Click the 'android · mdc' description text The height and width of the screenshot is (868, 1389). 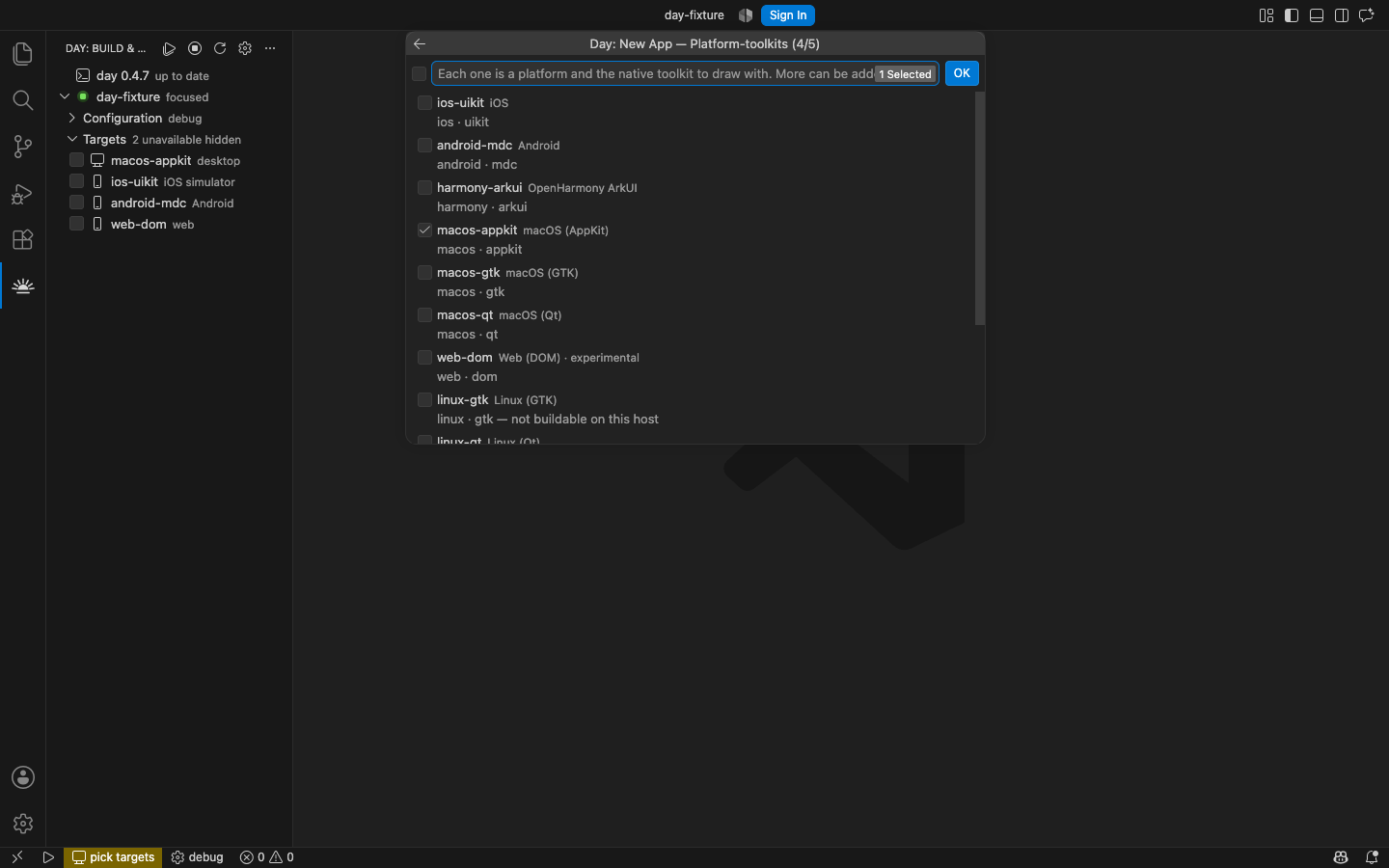[477, 164]
